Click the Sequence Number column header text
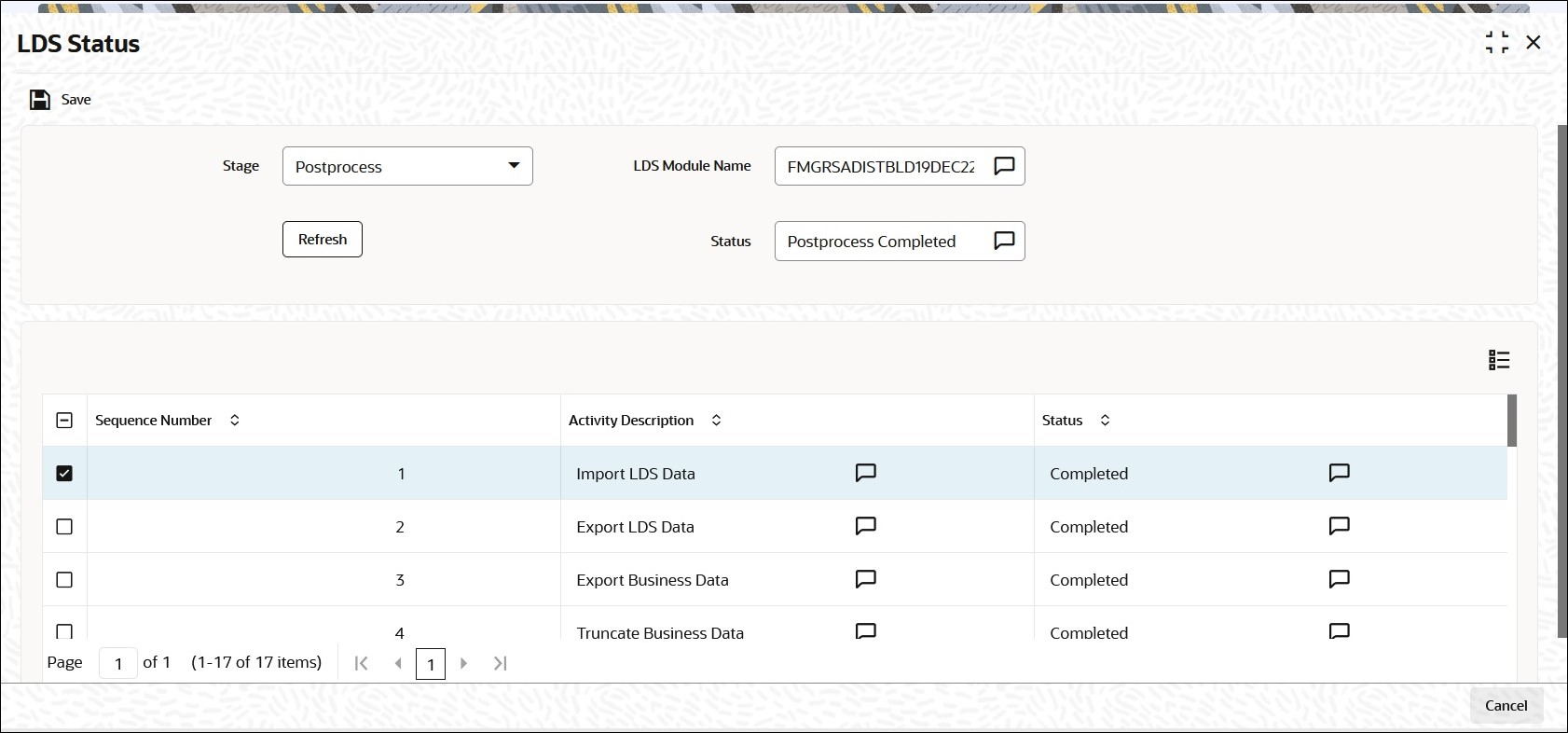The image size is (1568, 733). (x=154, y=421)
